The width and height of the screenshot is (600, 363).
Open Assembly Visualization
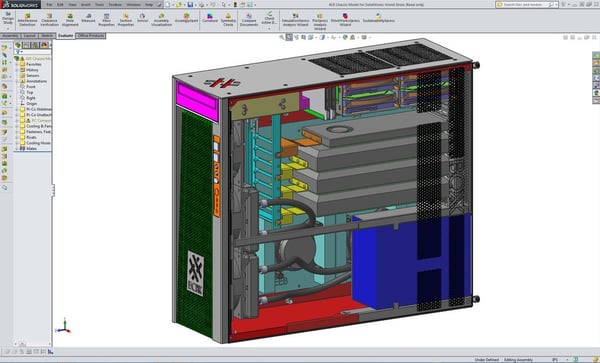[161, 20]
